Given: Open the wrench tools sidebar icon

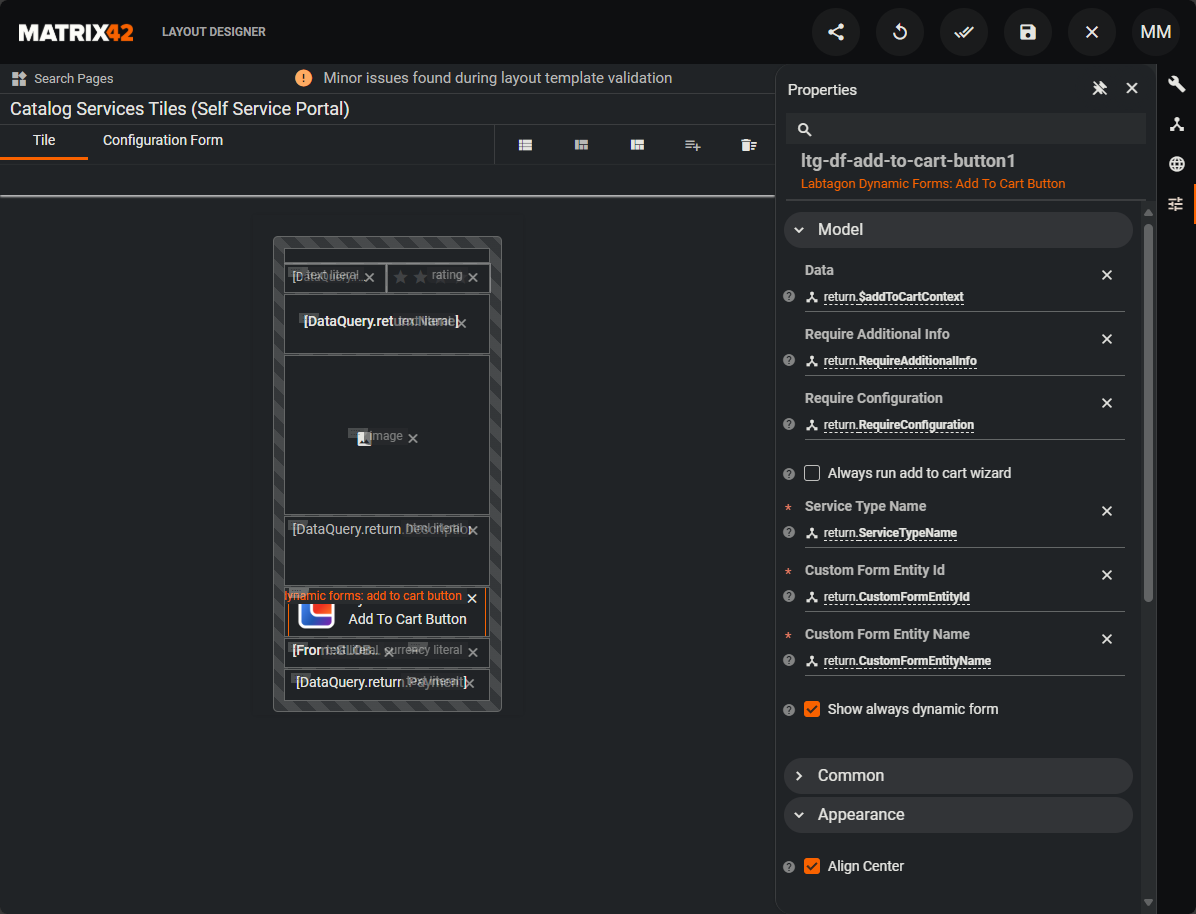Looking at the screenshot, I should pyautogui.click(x=1177, y=85).
